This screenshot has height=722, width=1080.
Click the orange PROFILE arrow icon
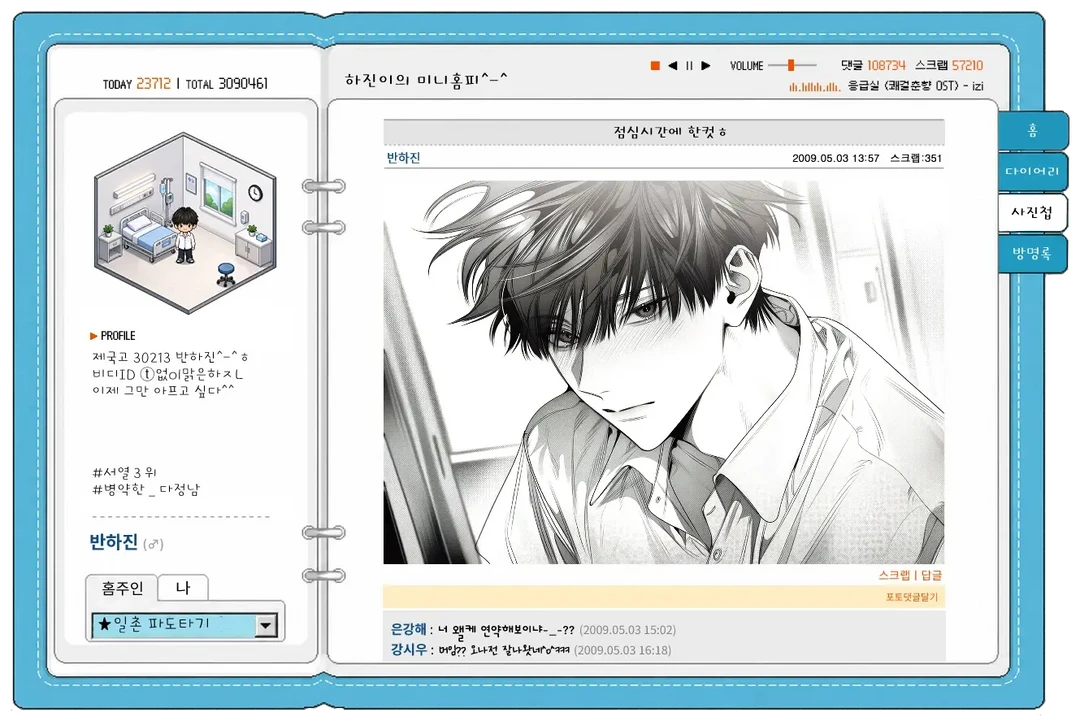pyautogui.click(x=94, y=336)
